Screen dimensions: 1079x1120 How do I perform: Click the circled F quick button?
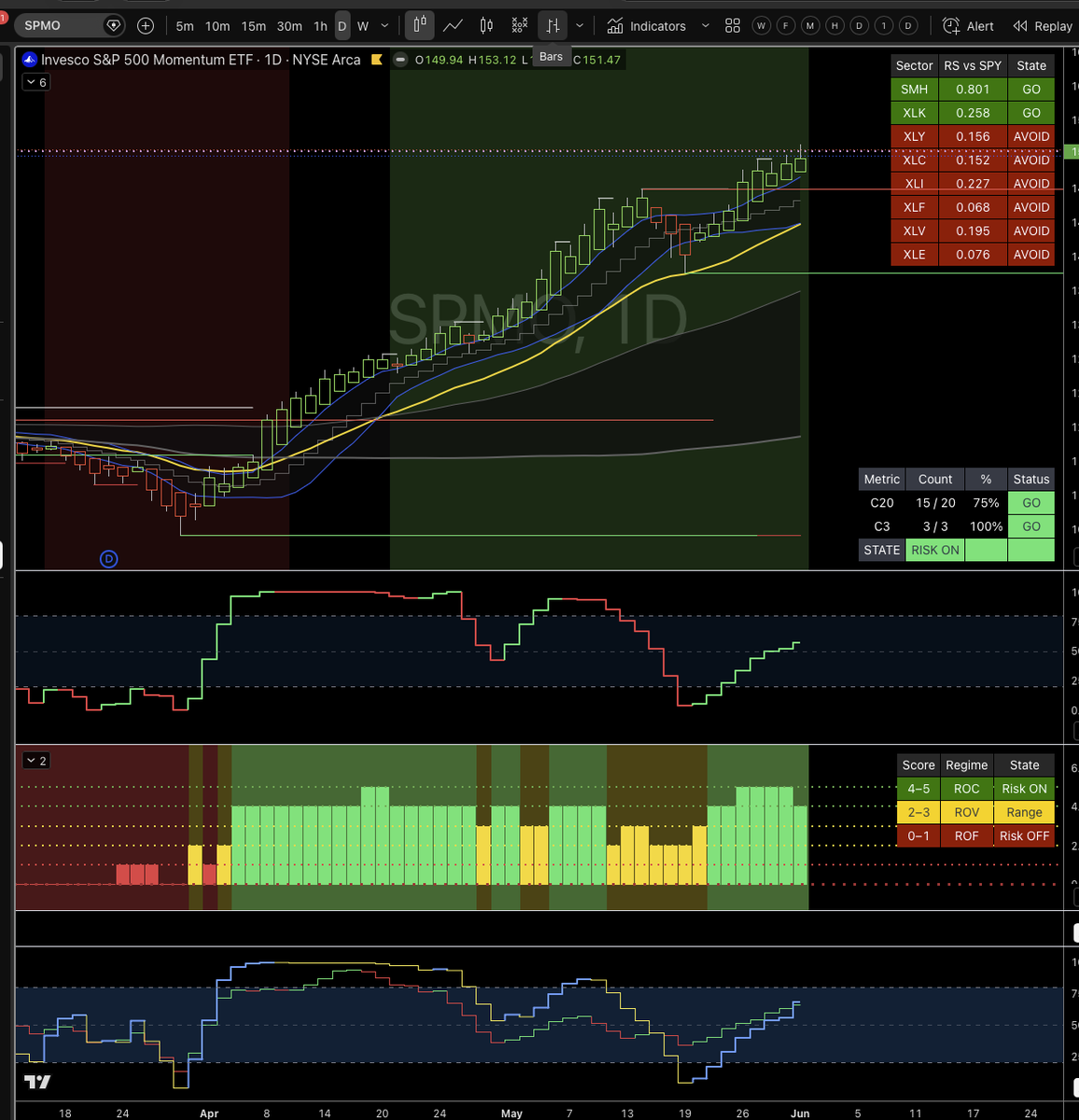[x=786, y=26]
